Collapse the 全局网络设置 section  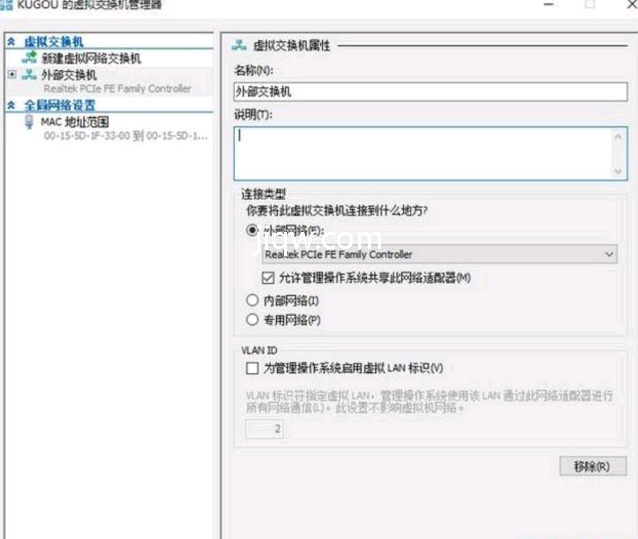pyautogui.click(x=11, y=105)
